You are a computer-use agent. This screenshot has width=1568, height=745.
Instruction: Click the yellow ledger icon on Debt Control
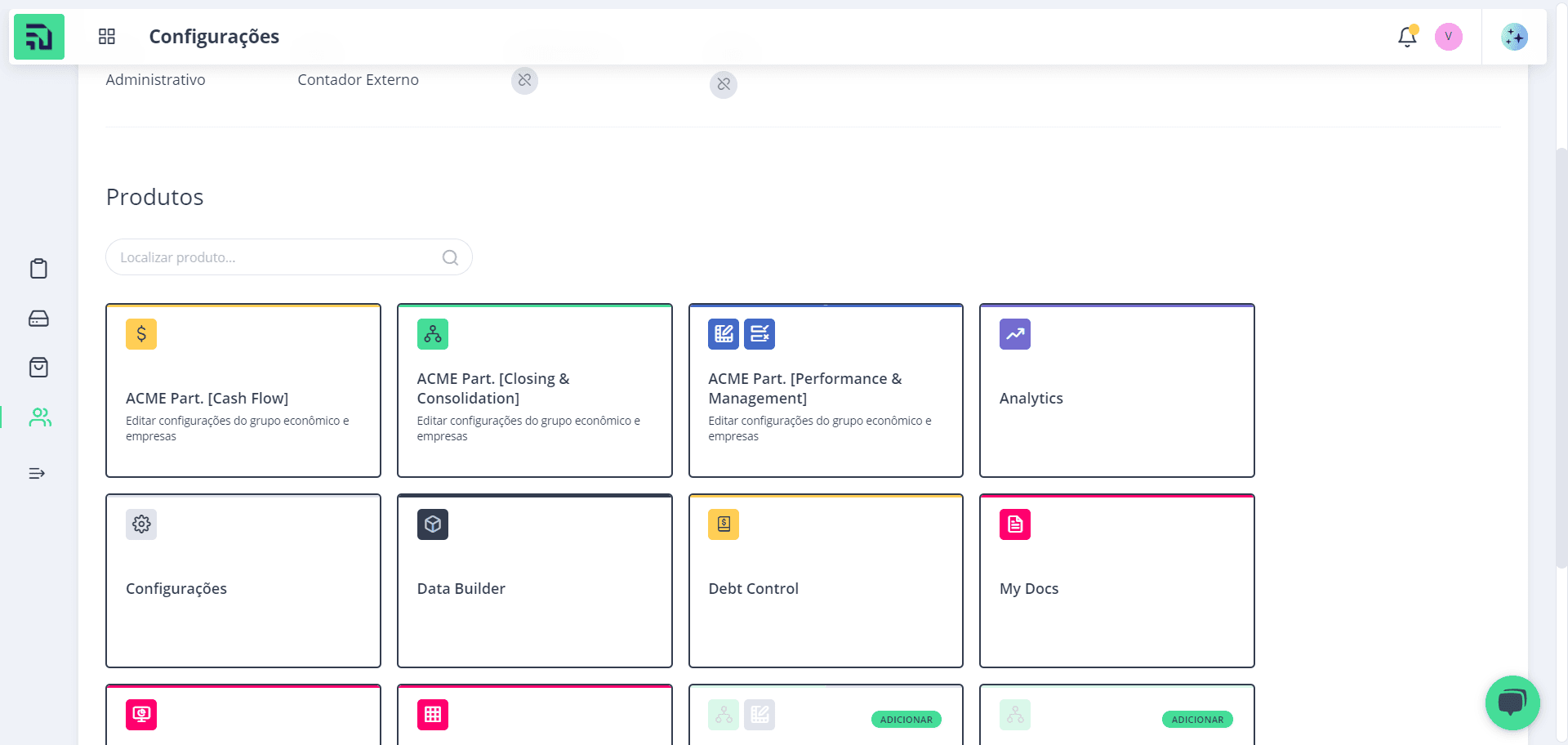pyautogui.click(x=724, y=524)
